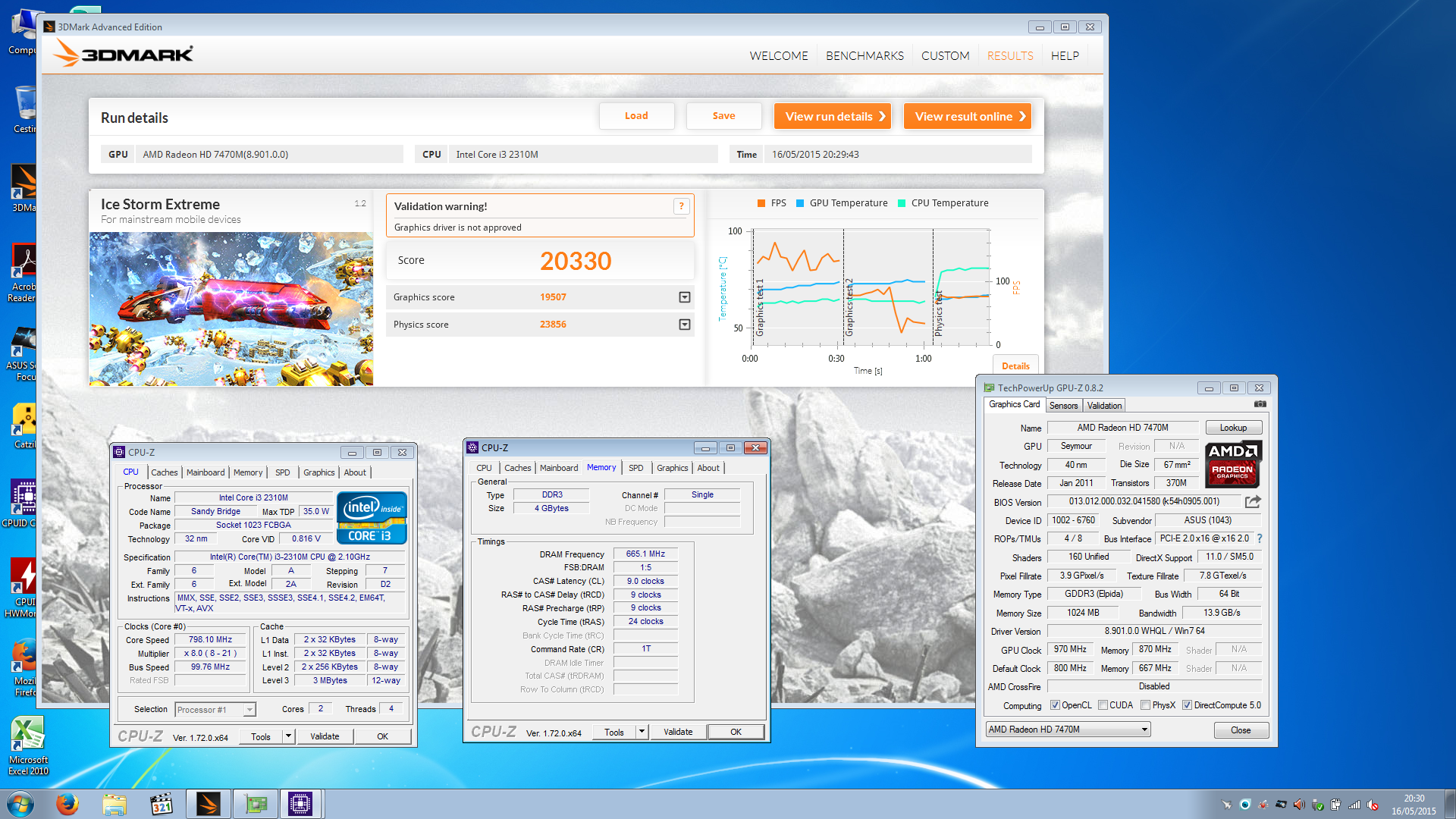Switch to the Validation tab in GPU-Z
Image resolution: width=1456 pixels, height=819 pixels.
click(1104, 406)
